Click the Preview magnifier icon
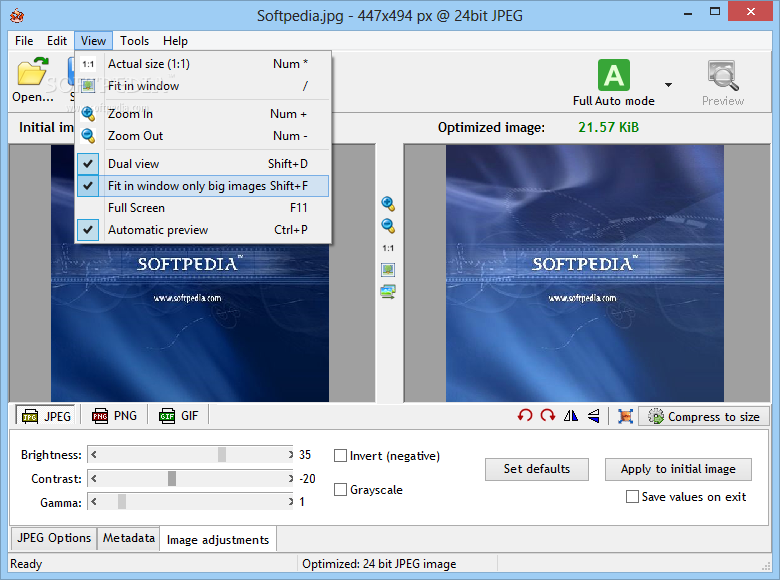The height and width of the screenshot is (580, 780). (722, 75)
